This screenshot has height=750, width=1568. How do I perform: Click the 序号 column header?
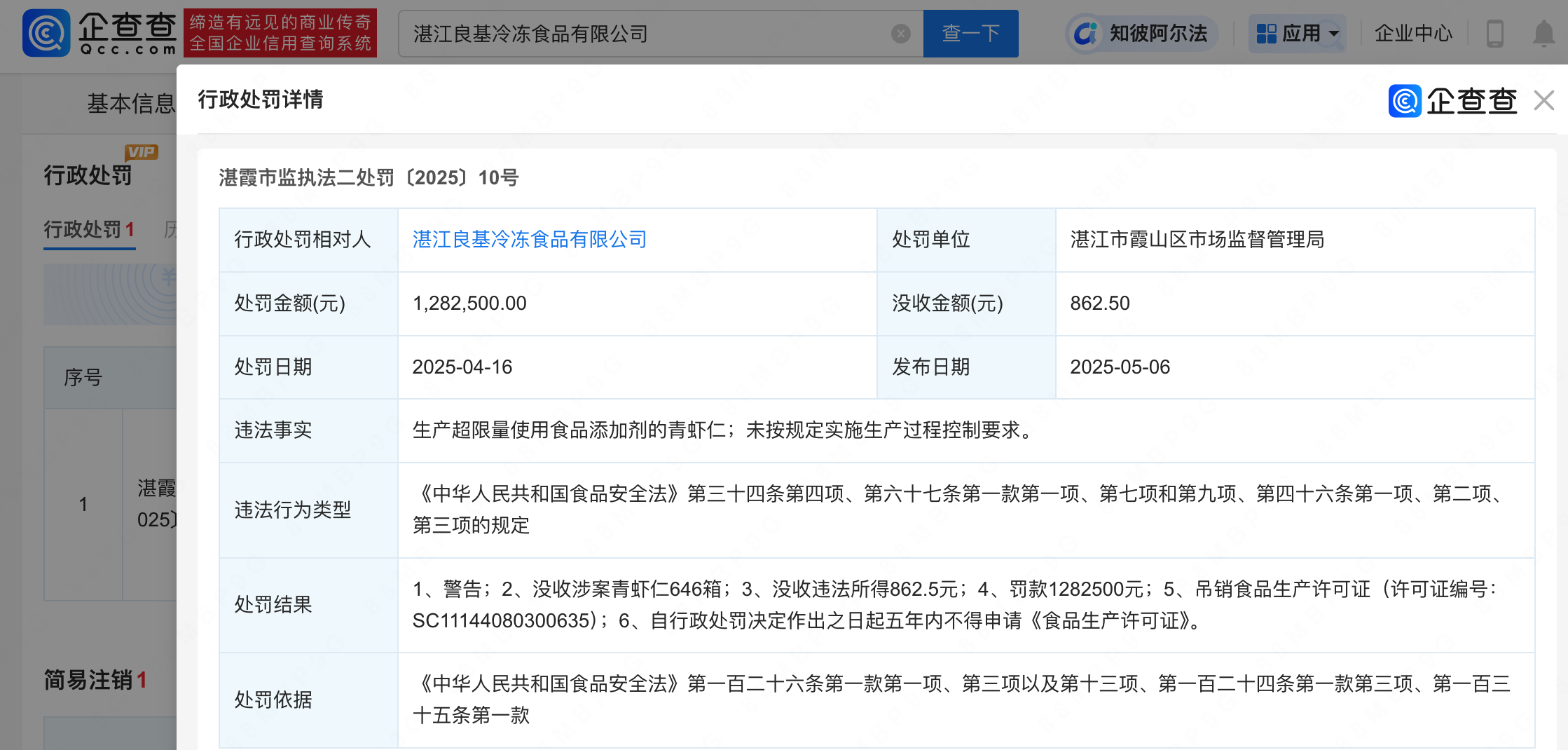pos(83,378)
